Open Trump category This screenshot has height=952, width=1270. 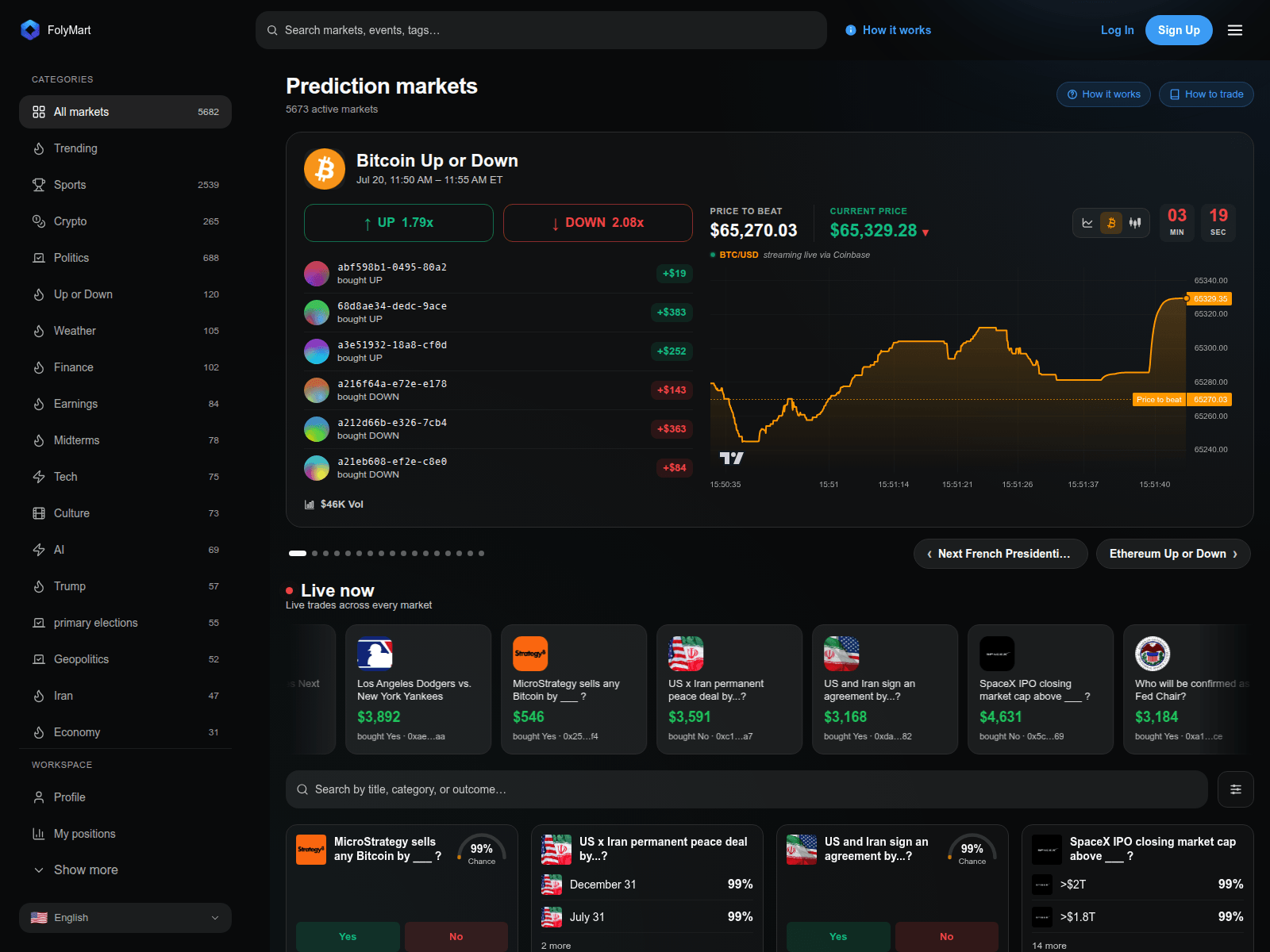click(125, 586)
